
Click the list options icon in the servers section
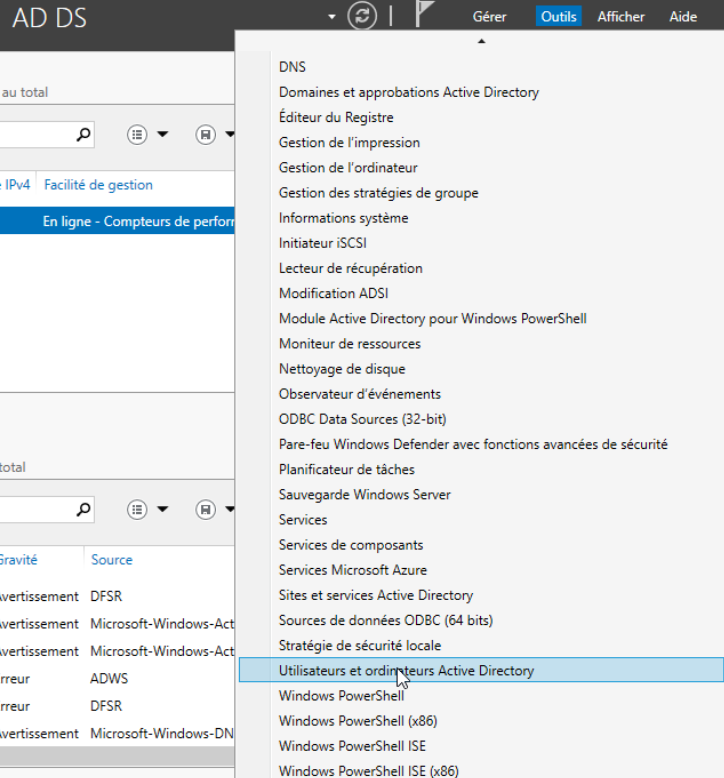point(137,134)
